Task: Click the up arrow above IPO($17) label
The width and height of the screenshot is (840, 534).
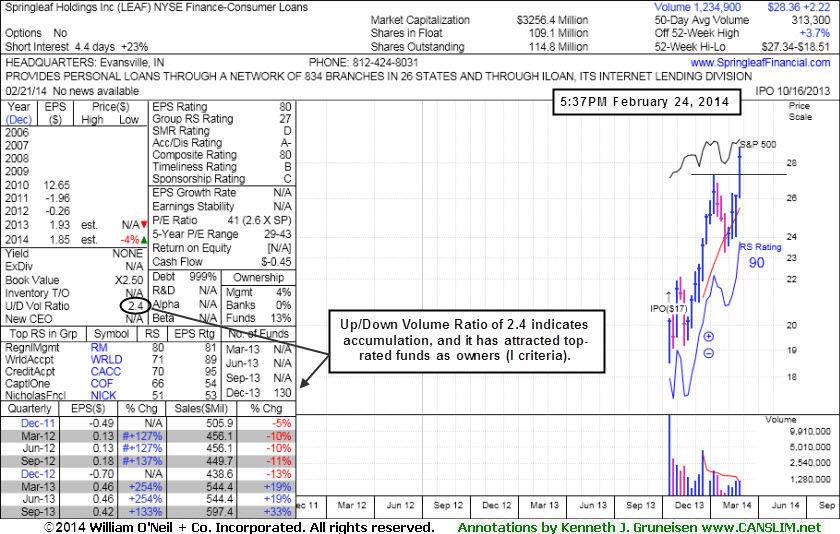Action: coord(668,296)
